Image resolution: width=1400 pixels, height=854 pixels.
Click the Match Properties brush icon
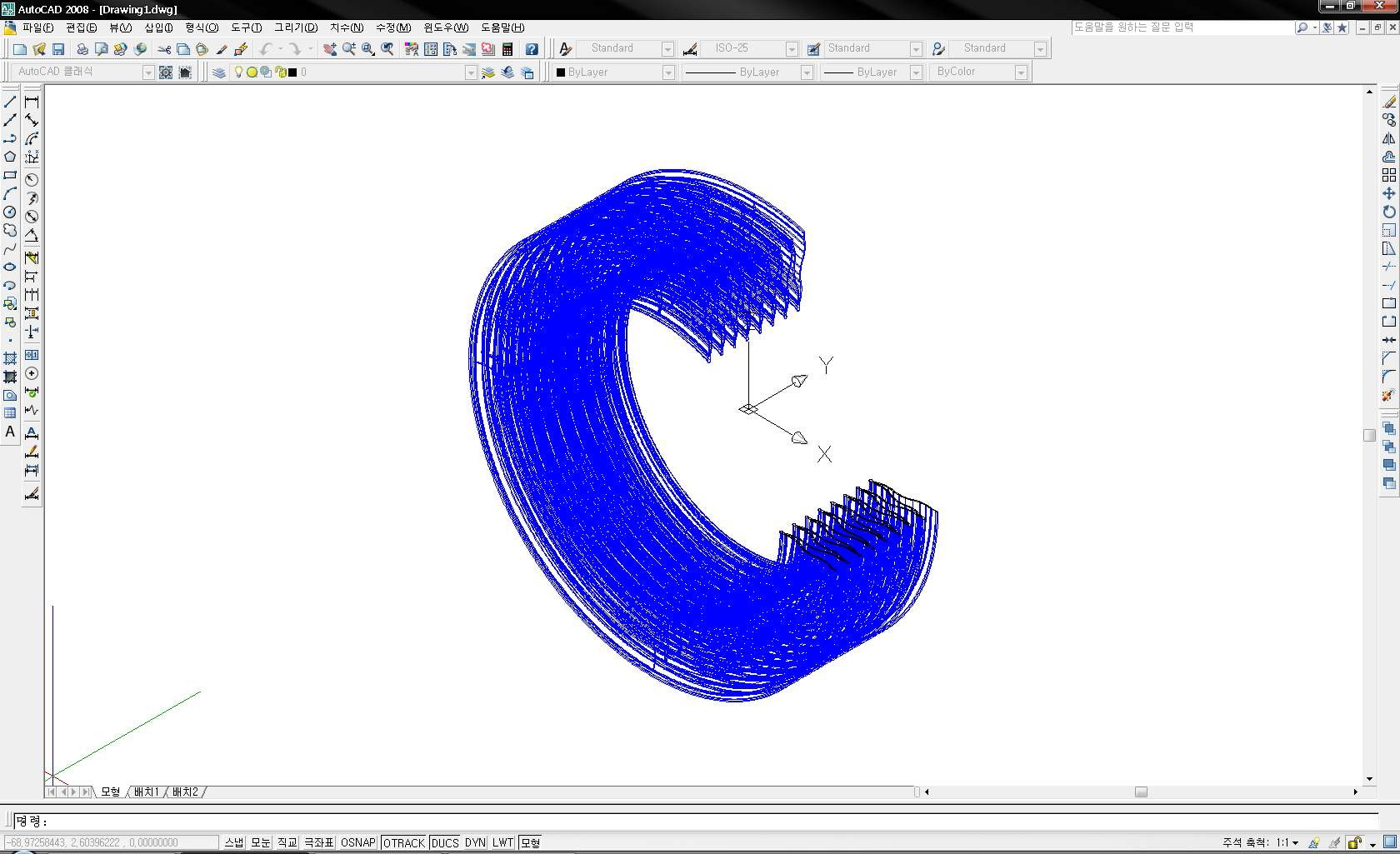[222, 49]
